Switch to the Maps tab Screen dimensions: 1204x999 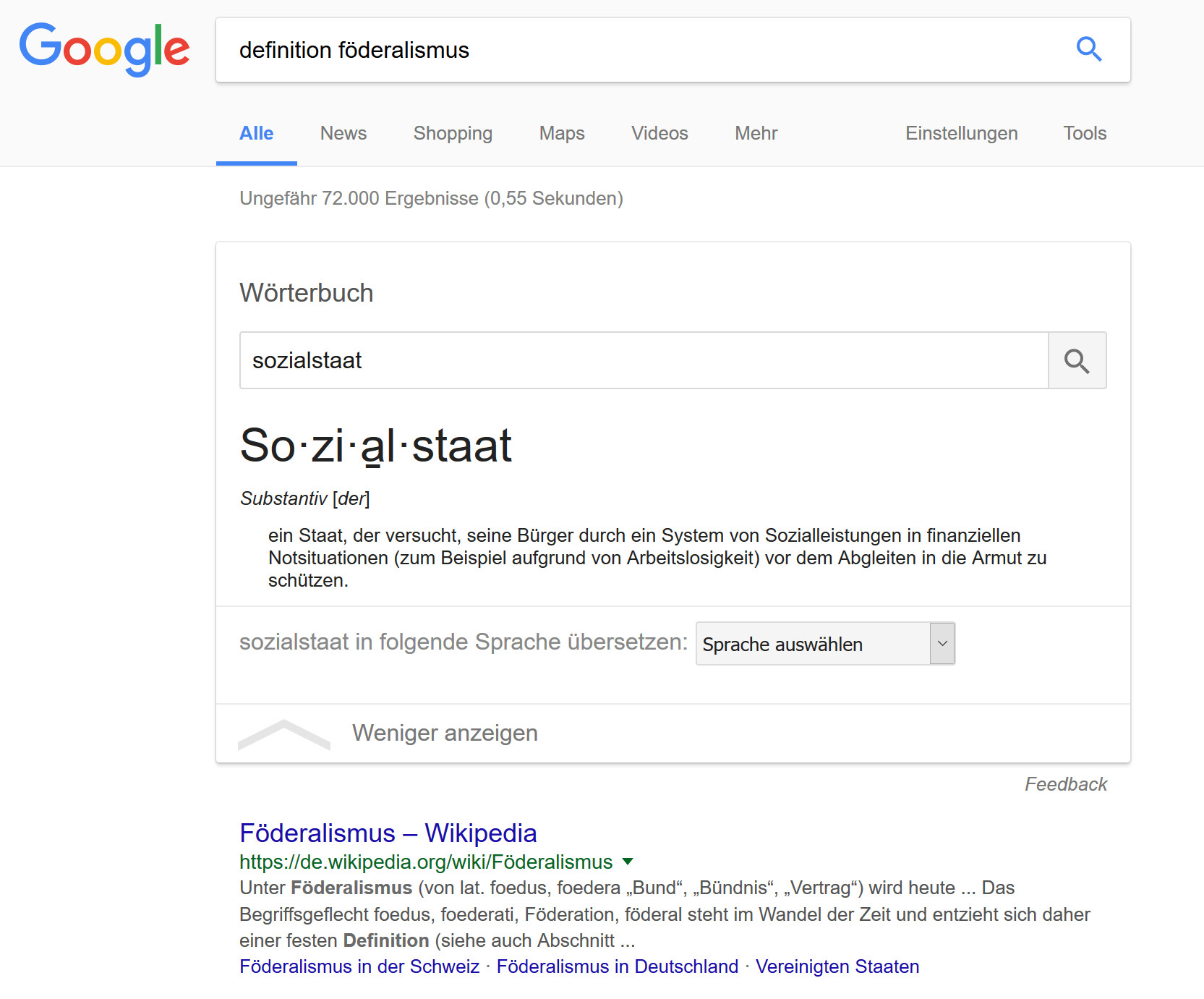[x=561, y=133]
